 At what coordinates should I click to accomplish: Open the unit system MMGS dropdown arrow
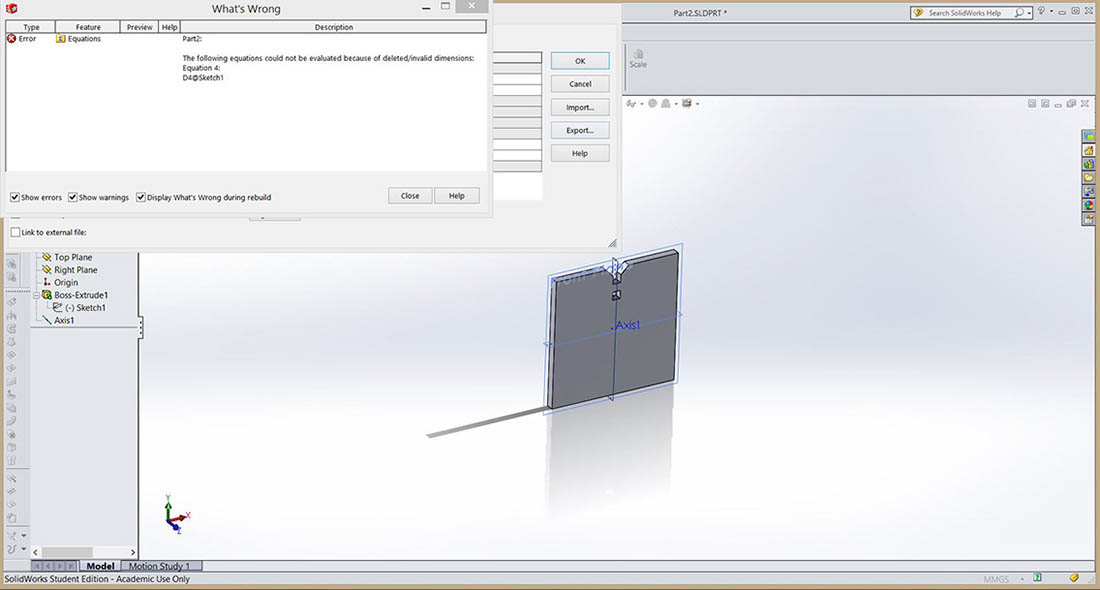point(1022,579)
